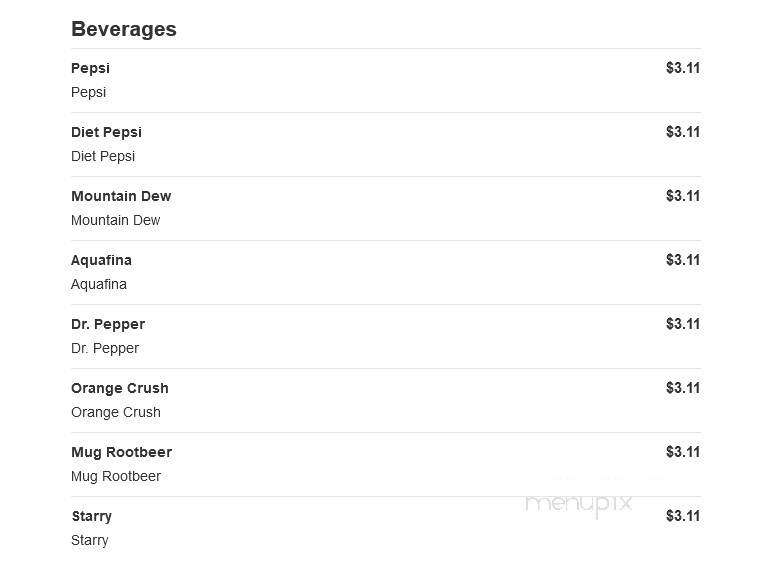
Task: Click the menupix watermark logo
Action: point(579,504)
